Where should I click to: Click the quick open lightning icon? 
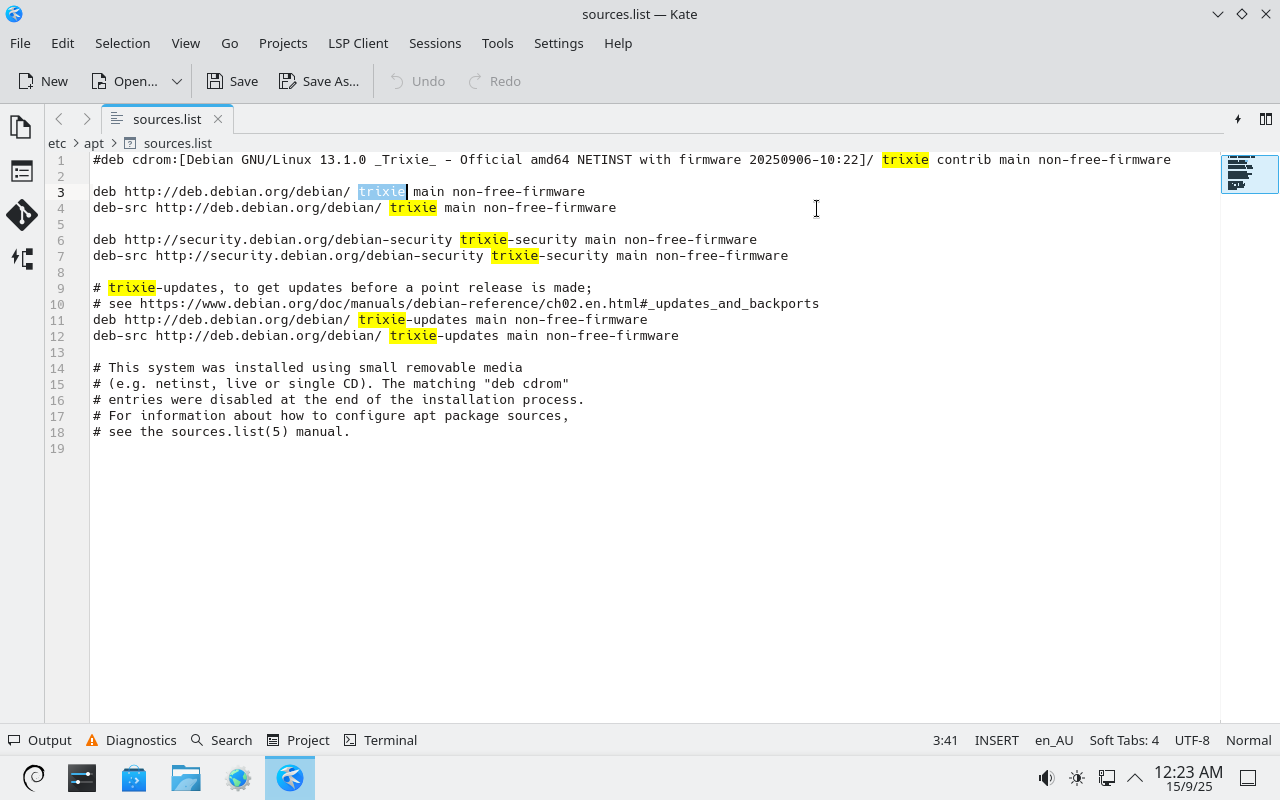coord(1238,119)
